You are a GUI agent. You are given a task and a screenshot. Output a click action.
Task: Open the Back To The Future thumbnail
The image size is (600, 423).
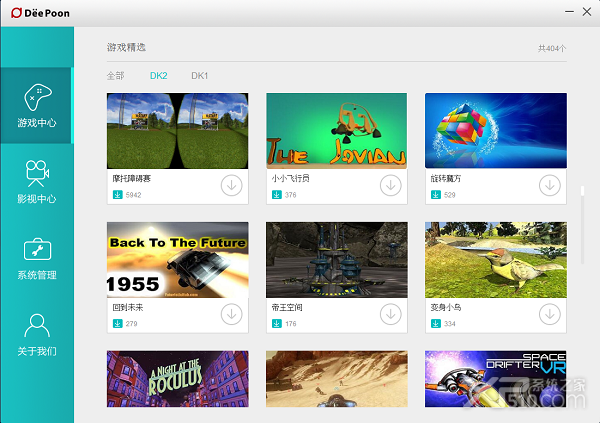[x=178, y=260]
